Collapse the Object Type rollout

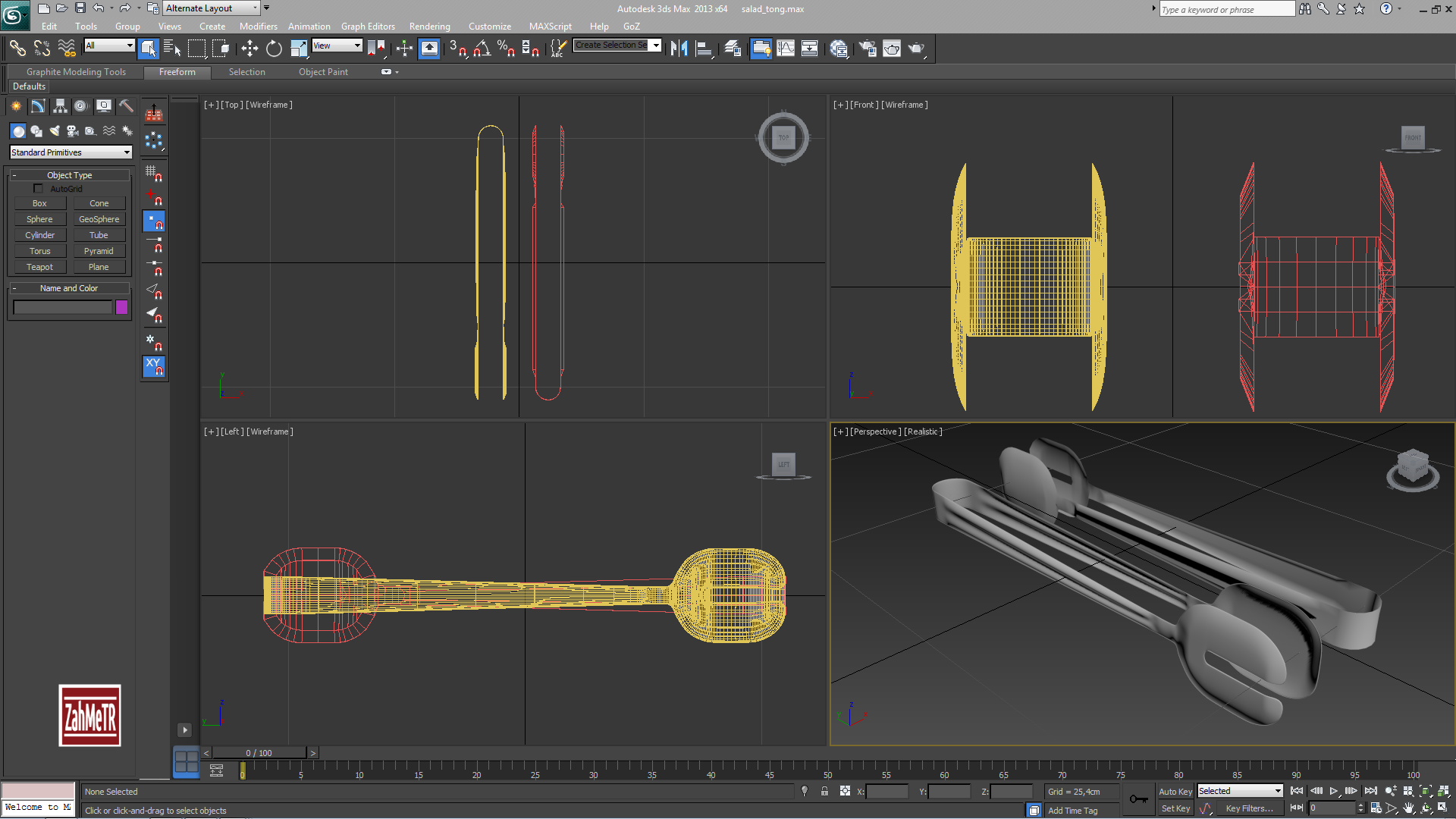[x=69, y=175]
